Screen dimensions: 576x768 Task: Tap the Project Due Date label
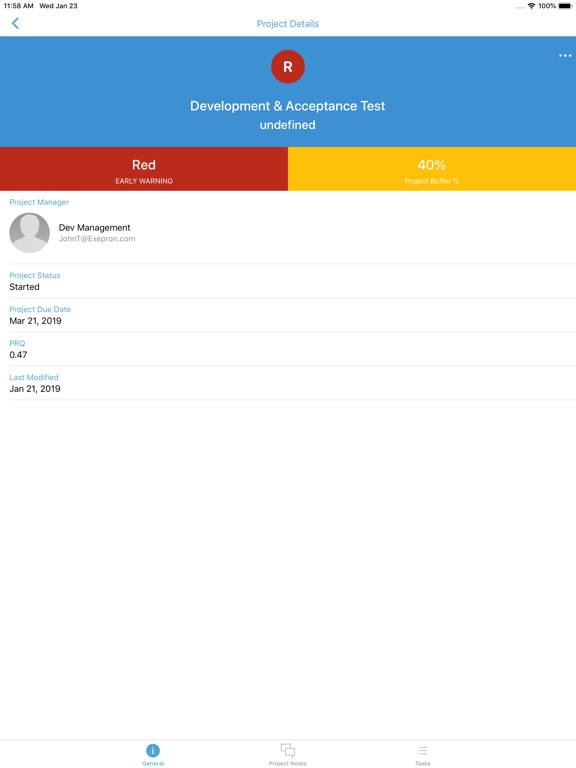click(40, 310)
